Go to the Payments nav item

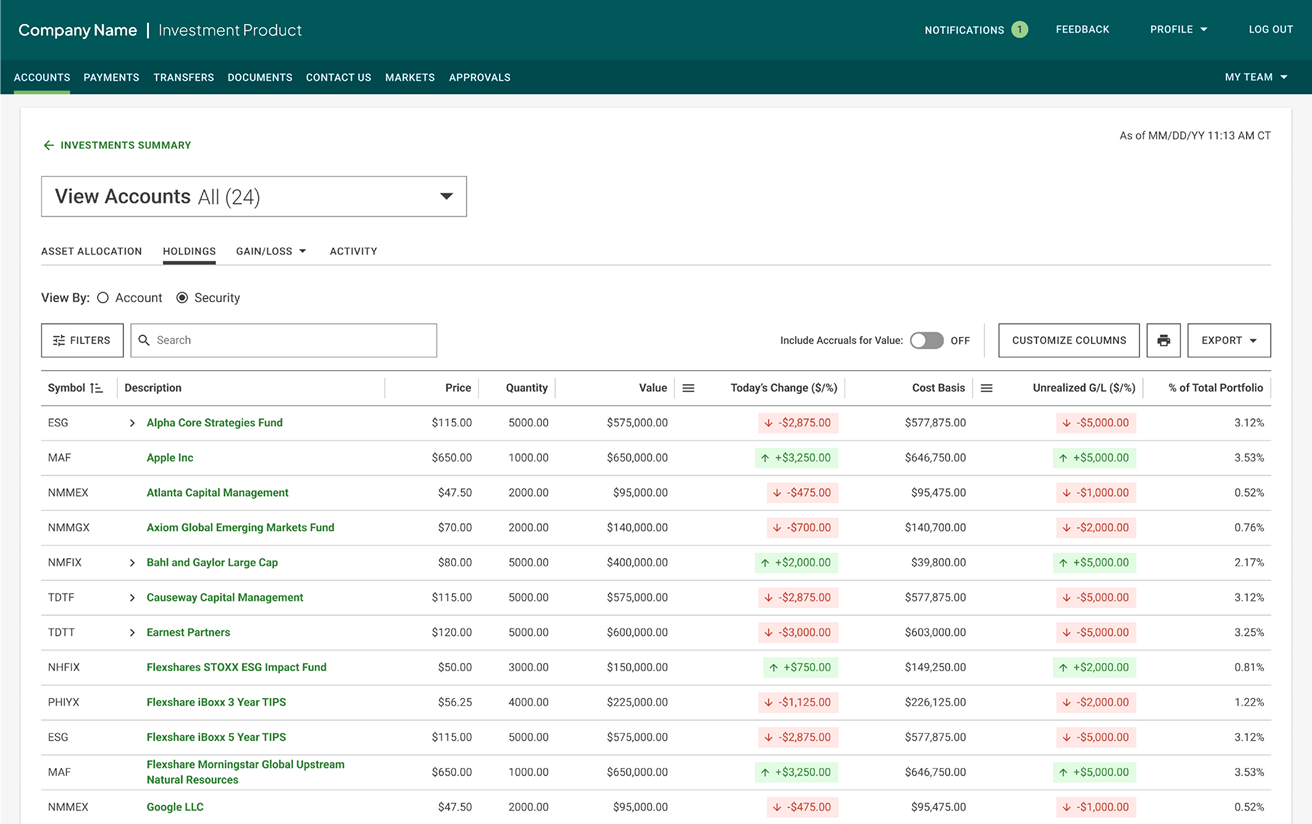click(x=111, y=77)
